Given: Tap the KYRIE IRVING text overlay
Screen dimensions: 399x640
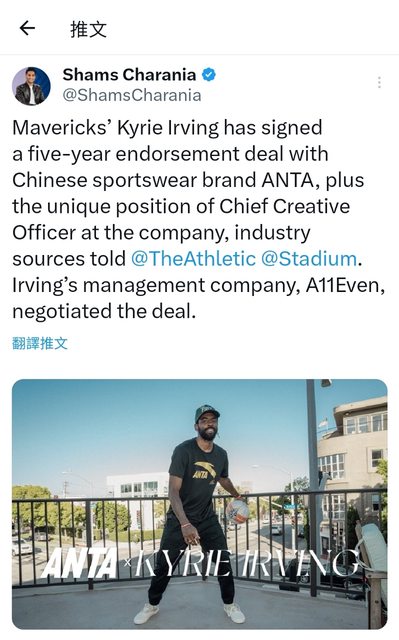Looking at the screenshot, I should [247, 563].
